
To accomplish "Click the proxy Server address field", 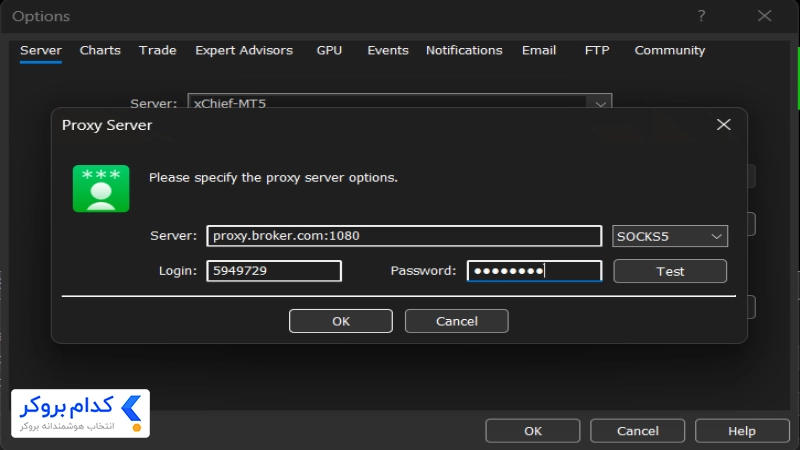I will click(x=404, y=236).
